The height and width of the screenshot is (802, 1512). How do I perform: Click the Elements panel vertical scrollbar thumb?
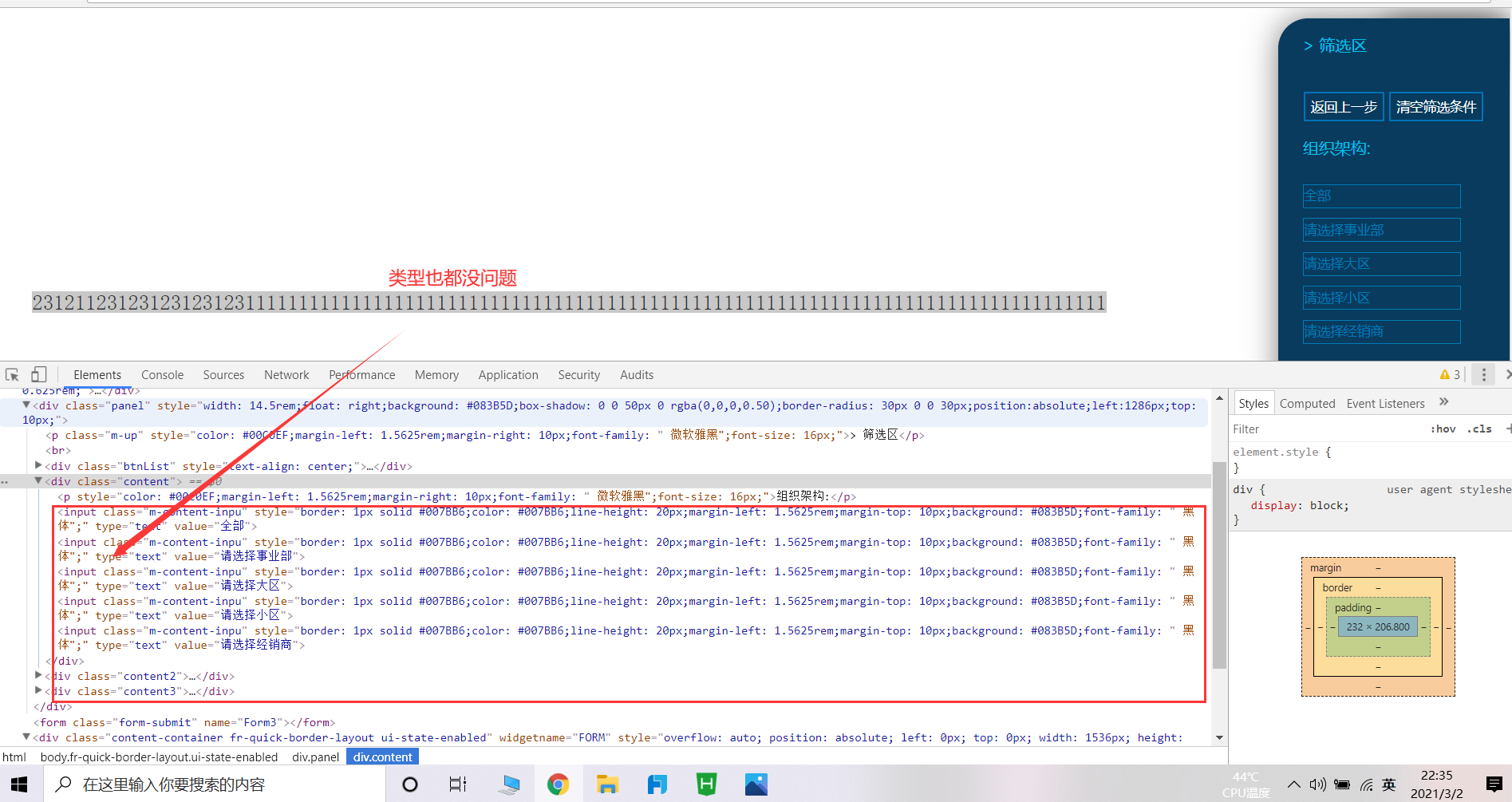click(1218, 566)
